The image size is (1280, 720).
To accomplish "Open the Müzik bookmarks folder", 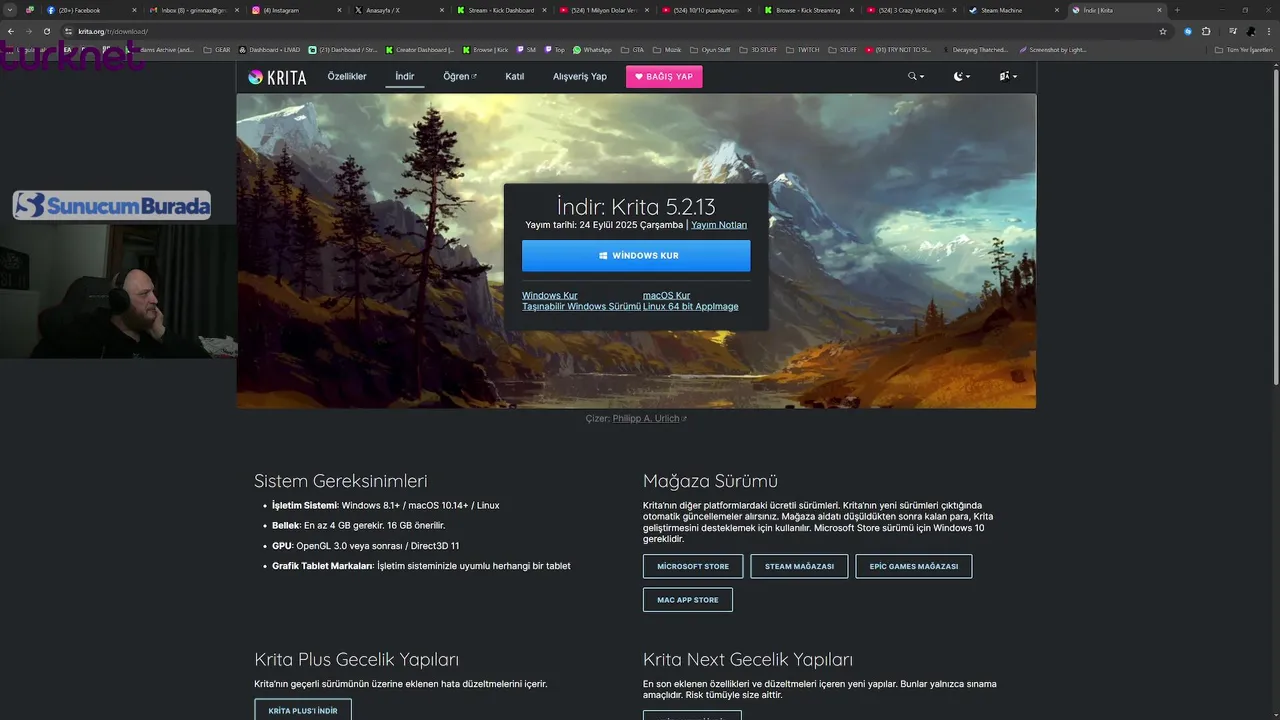I will click(x=669, y=49).
